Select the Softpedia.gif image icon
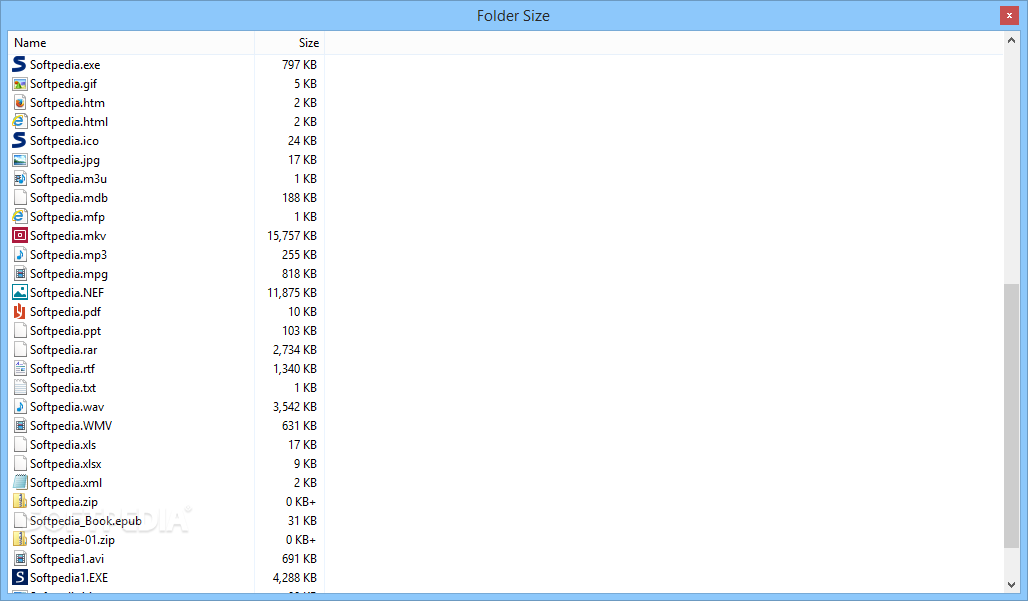The width and height of the screenshot is (1028, 601). pos(20,84)
